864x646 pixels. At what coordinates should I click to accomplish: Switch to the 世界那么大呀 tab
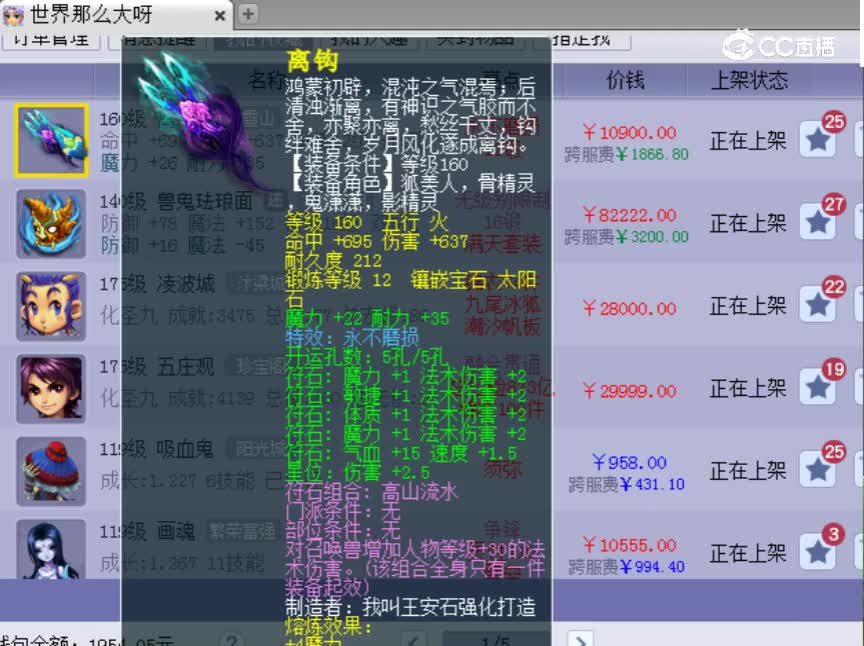coord(116,14)
